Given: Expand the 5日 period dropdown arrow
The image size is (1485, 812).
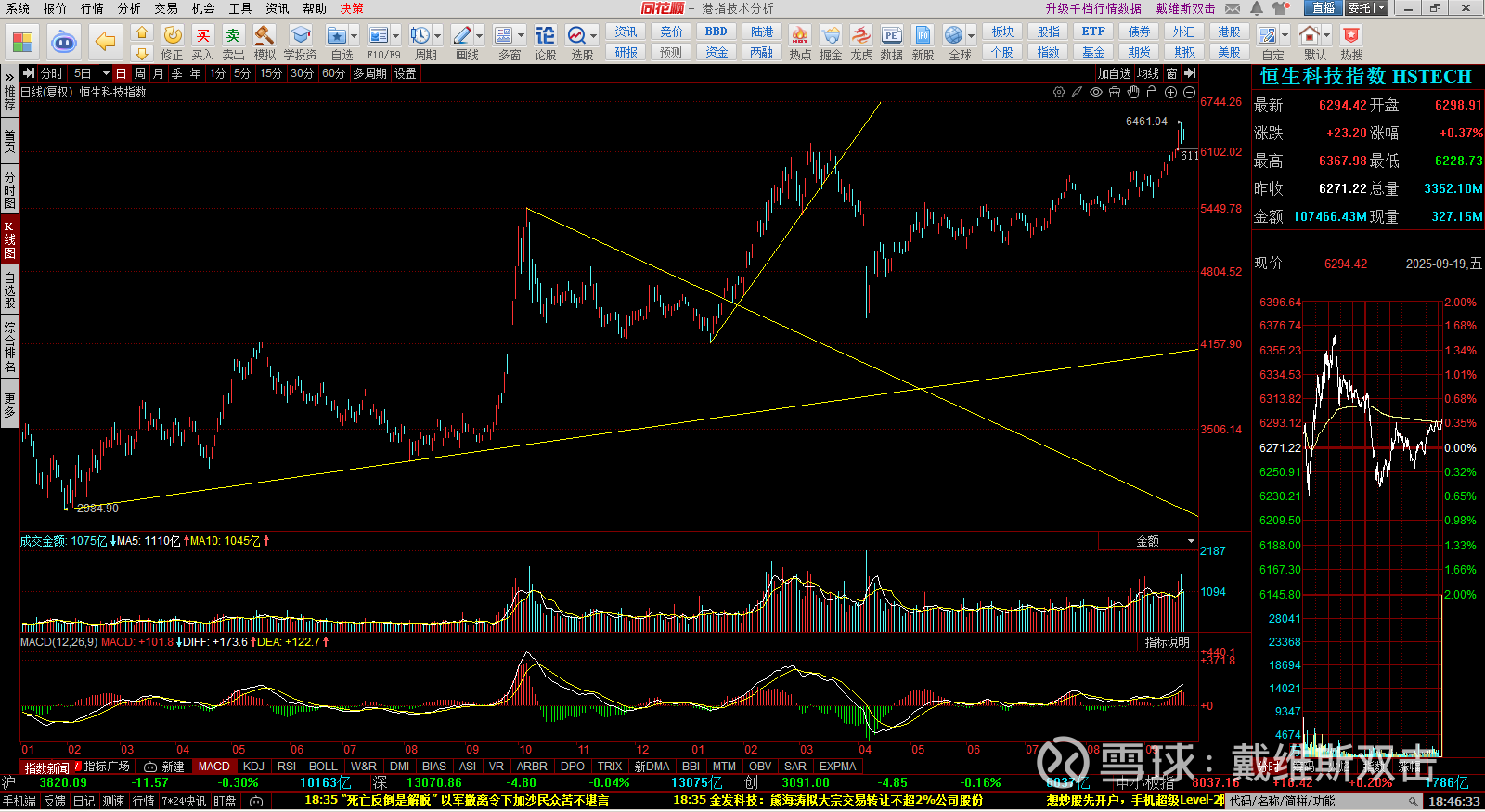Looking at the screenshot, I should pos(106,73).
